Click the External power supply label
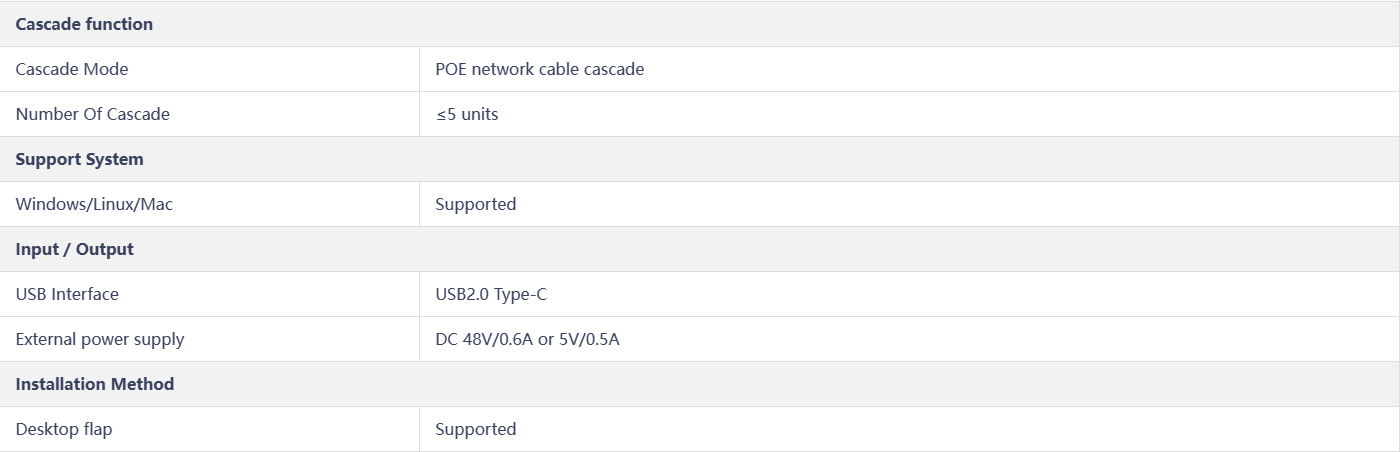The image size is (1400, 452). coord(100,339)
